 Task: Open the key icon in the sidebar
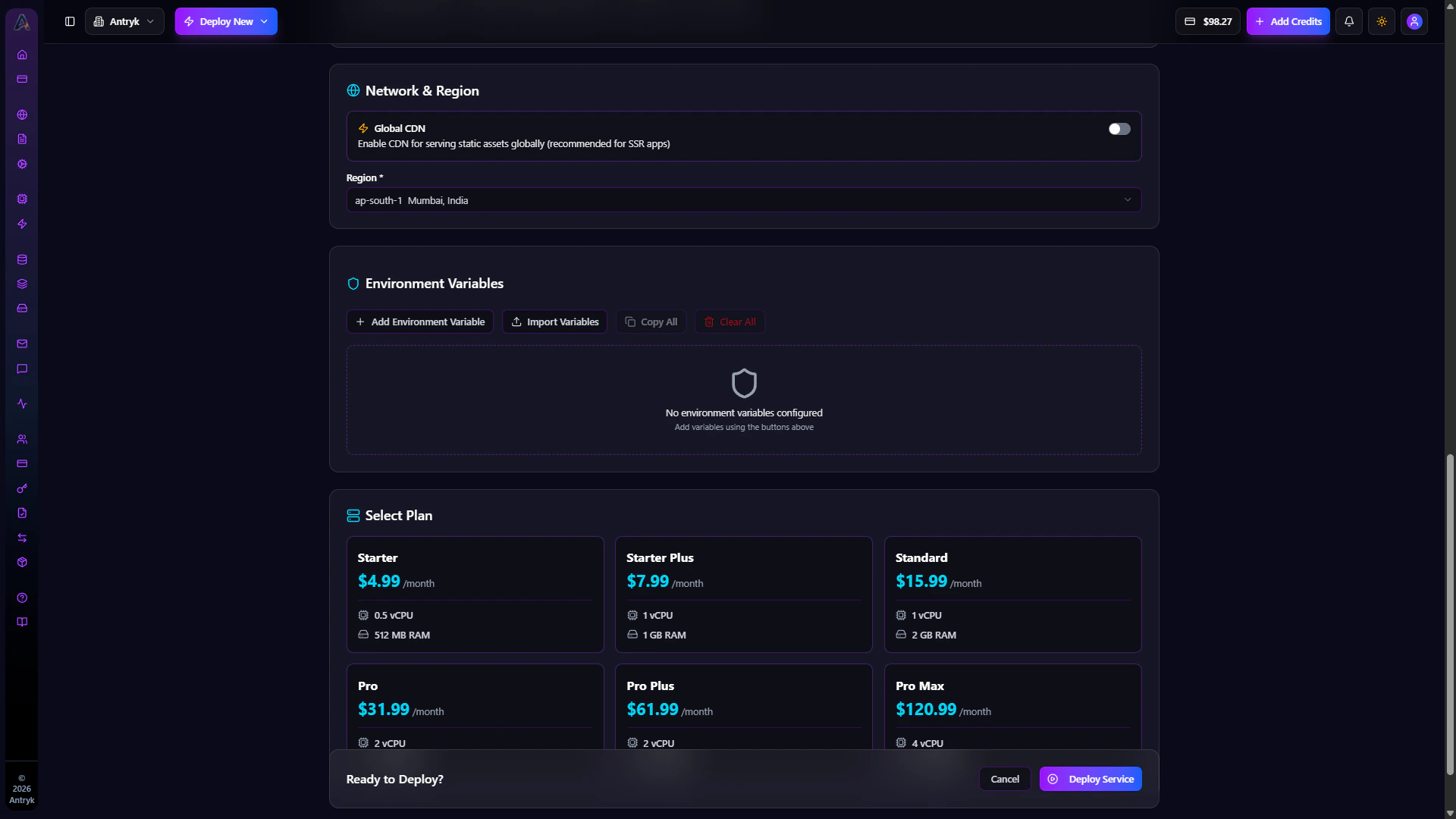(x=22, y=488)
